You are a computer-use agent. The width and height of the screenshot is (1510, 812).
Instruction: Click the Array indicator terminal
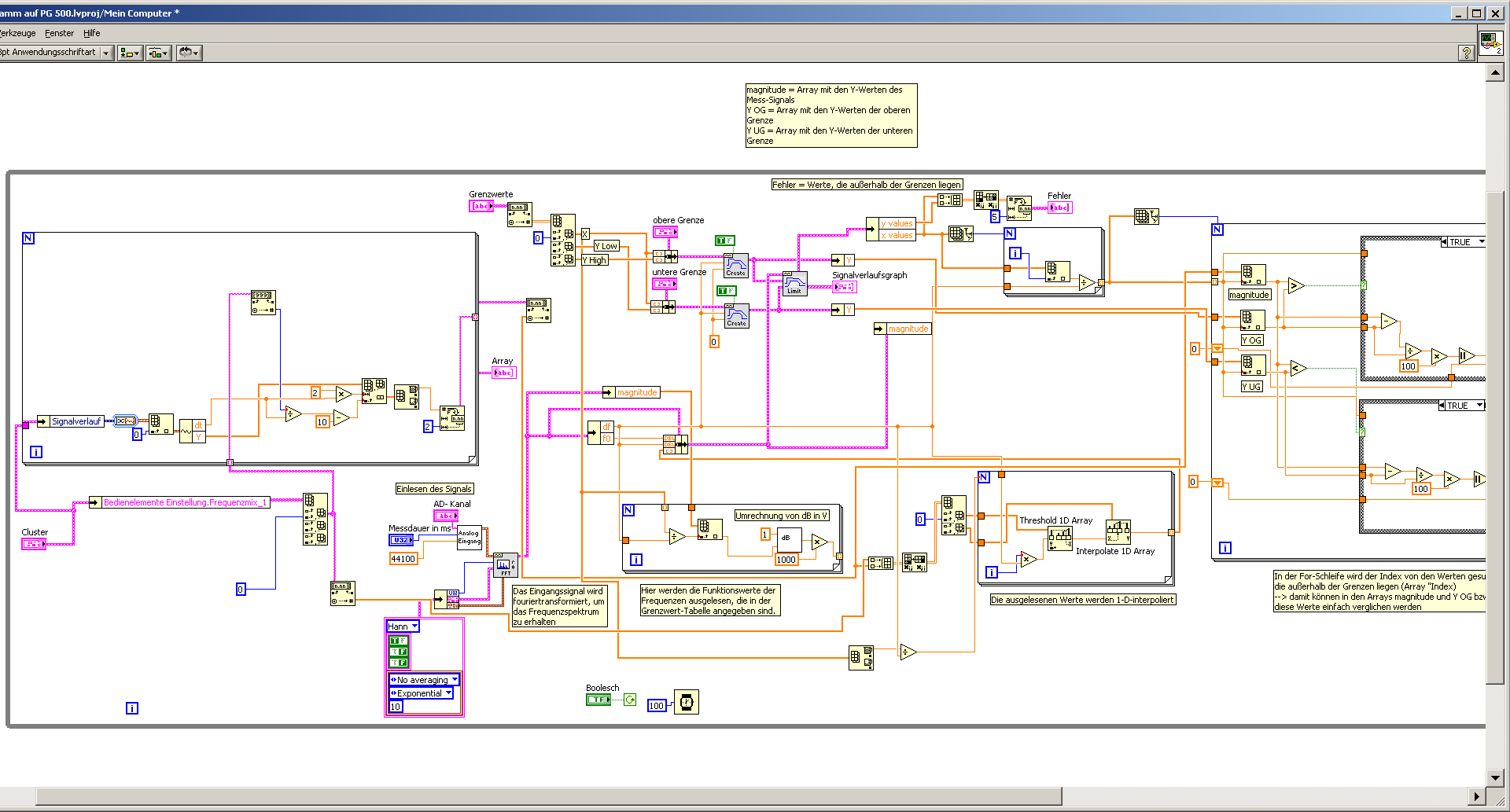tap(504, 373)
